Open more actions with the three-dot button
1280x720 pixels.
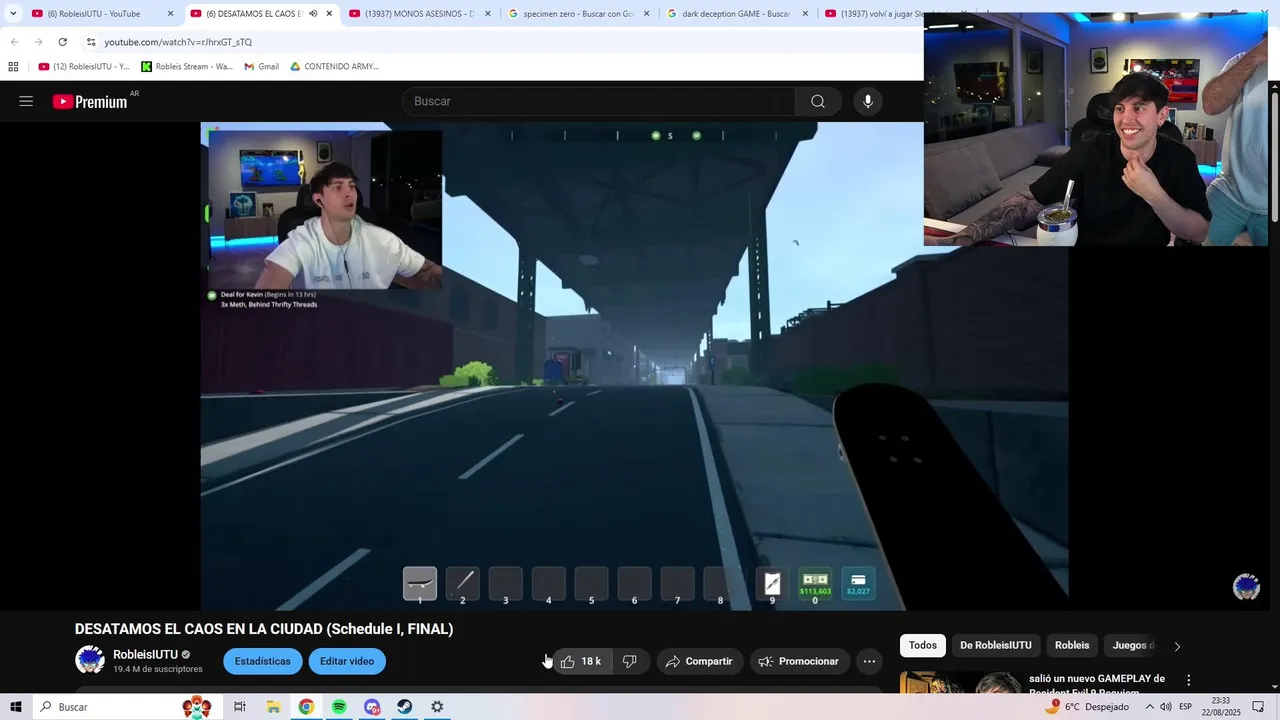tap(869, 661)
